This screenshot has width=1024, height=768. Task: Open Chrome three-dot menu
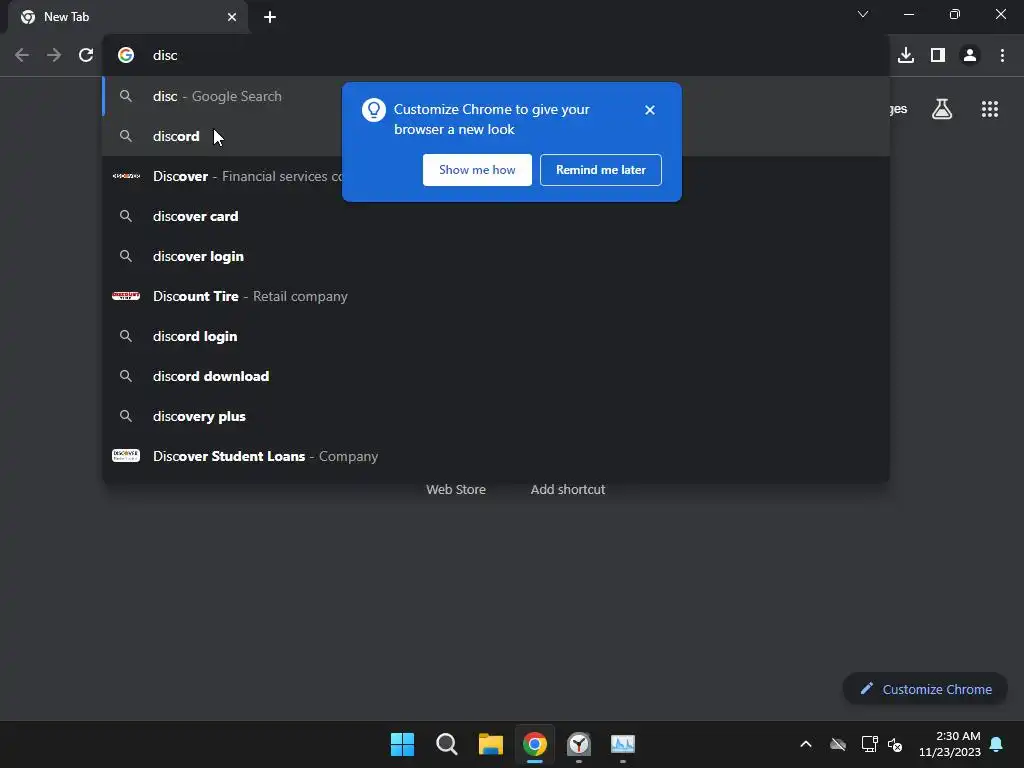point(1002,55)
